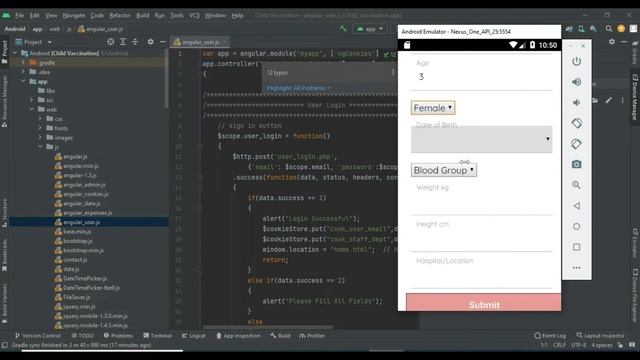Select the angular_user.js editor tab
Viewport: 640px width, 360px height.
coord(200,42)
